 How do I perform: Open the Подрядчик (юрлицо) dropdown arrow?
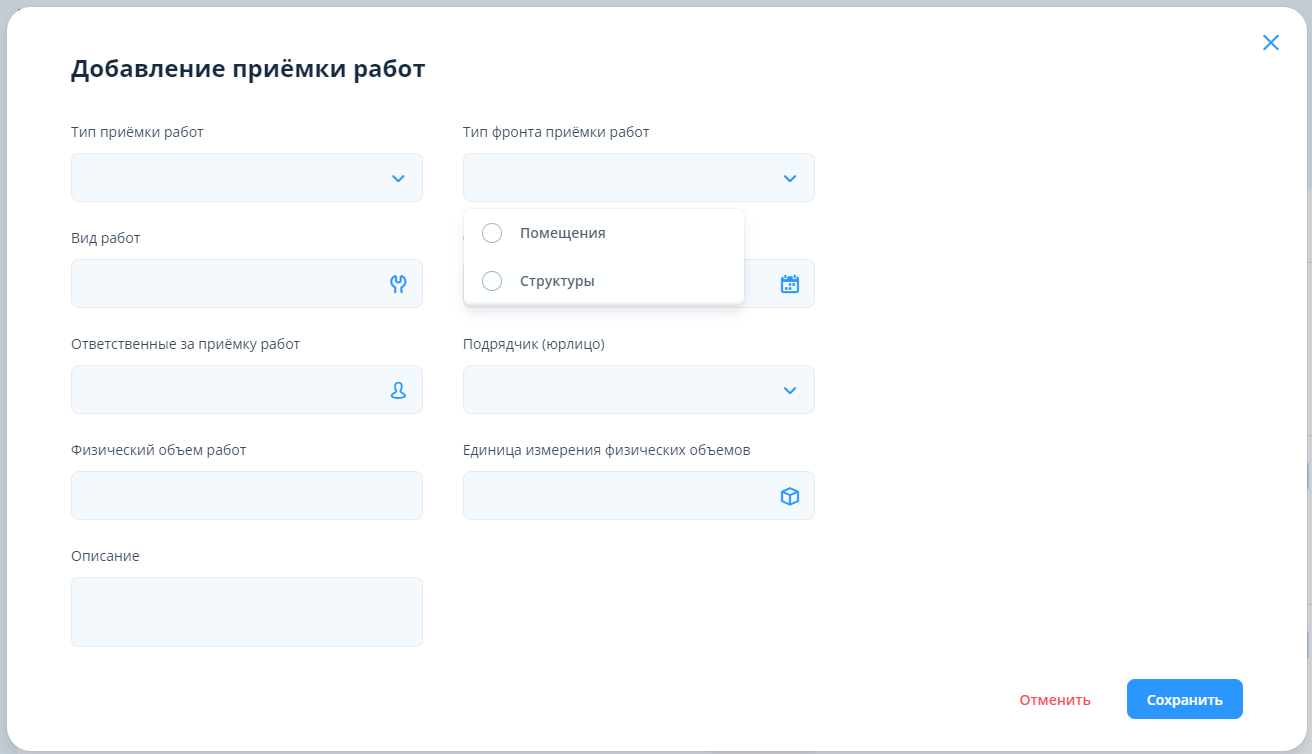click(789, 390)
